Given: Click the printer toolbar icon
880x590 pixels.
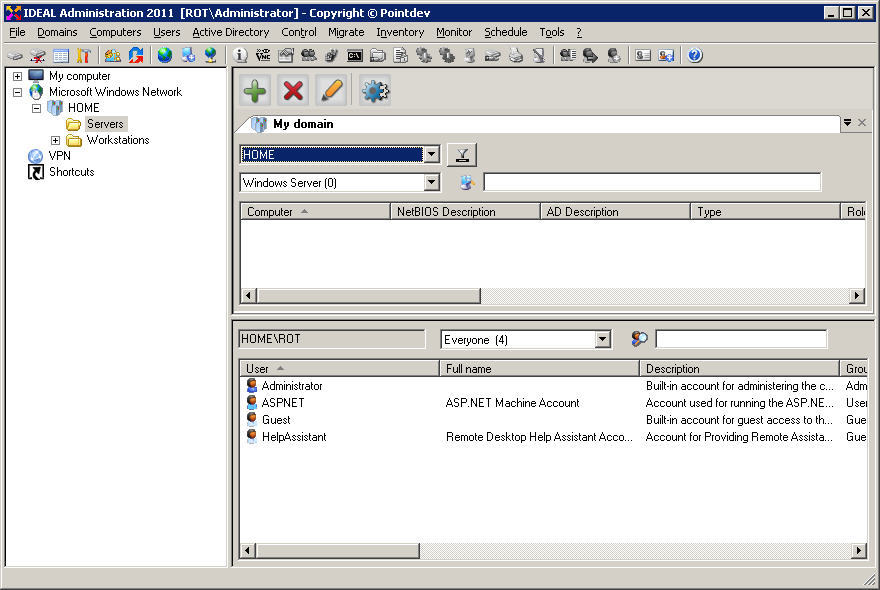Looking at the screenshot, I should pos(516,55).
